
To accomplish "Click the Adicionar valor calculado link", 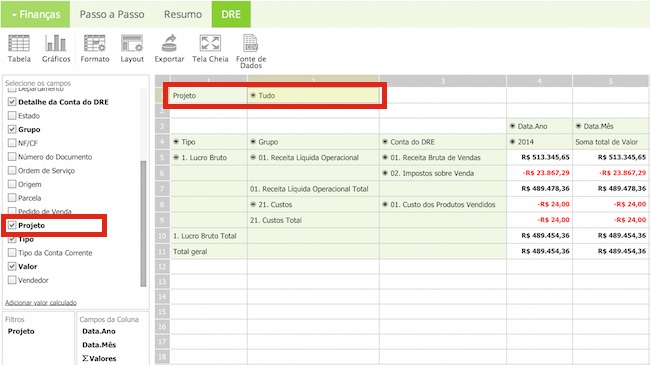I will [41, 303].
